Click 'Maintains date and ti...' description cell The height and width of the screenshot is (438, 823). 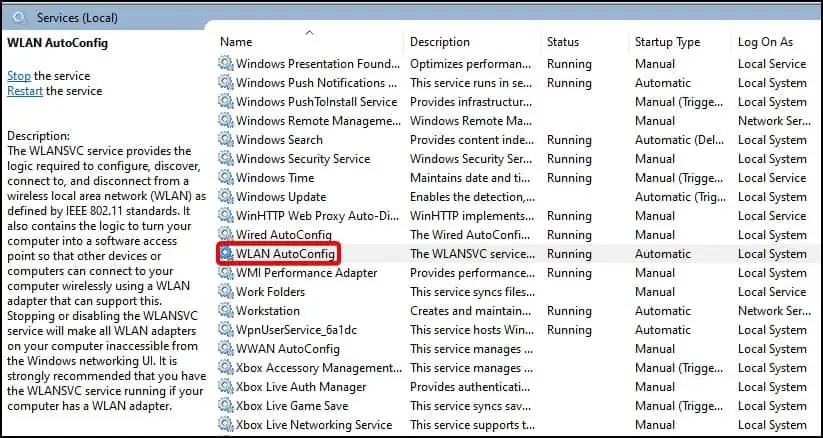pos(471,178)
